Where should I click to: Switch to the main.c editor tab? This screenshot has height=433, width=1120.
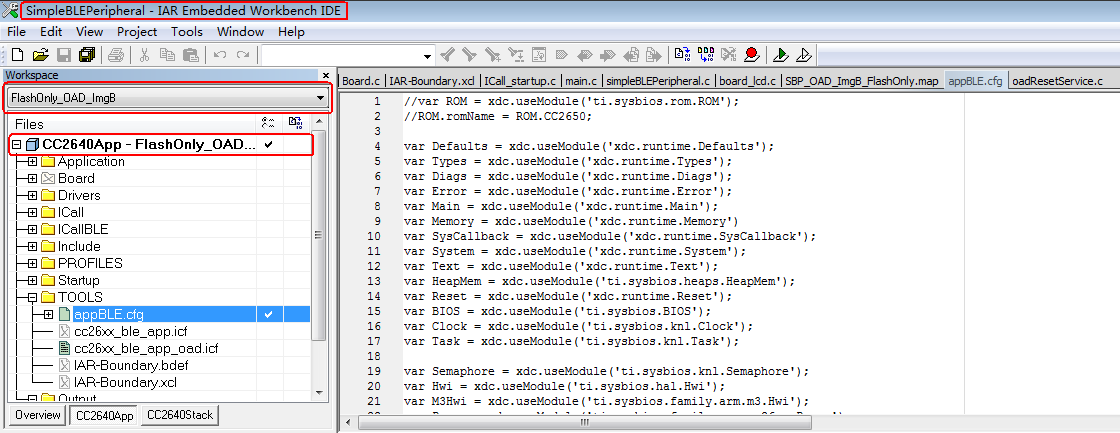(x=583, y=81)
